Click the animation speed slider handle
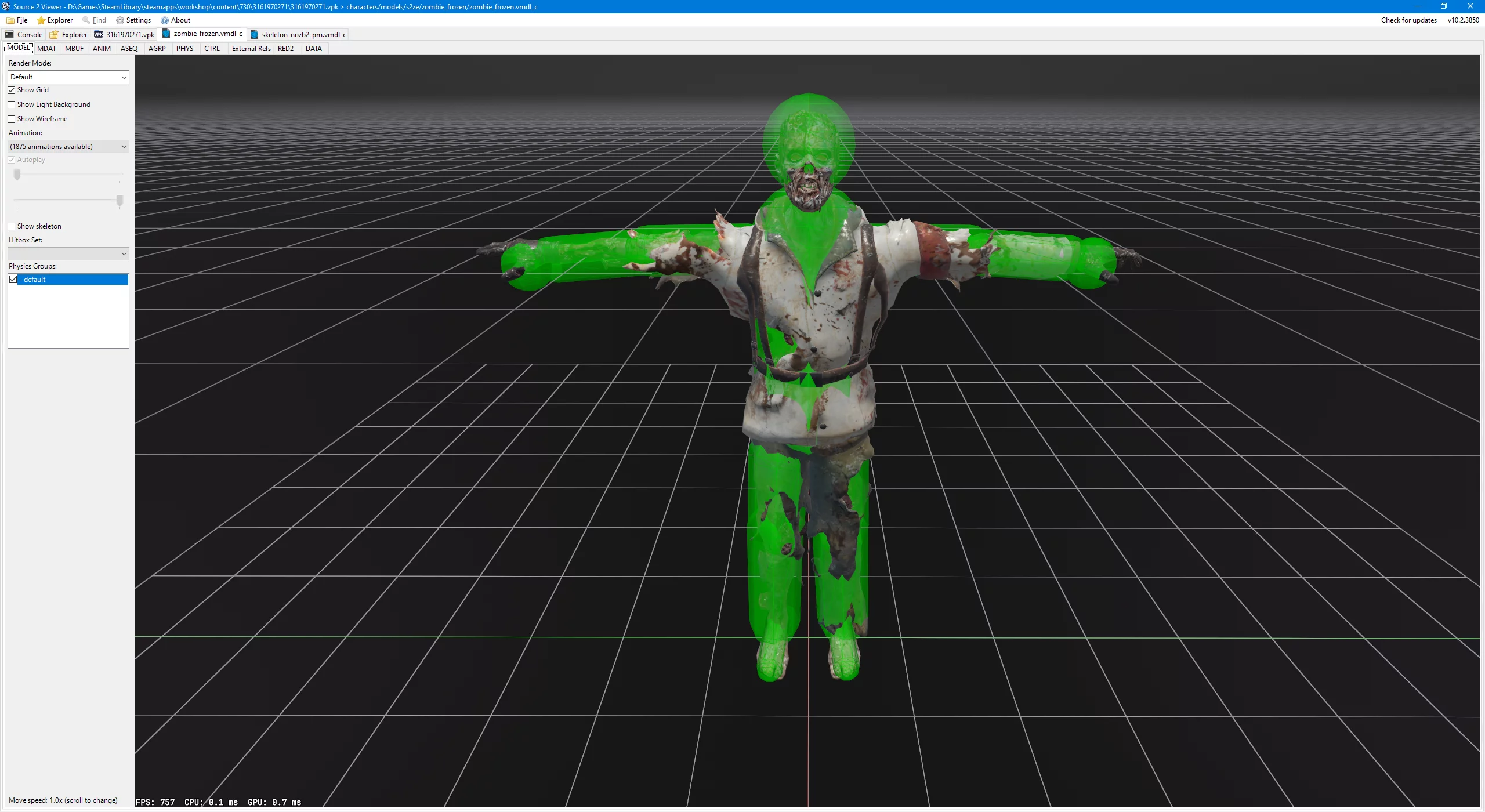 pos(120,201)
